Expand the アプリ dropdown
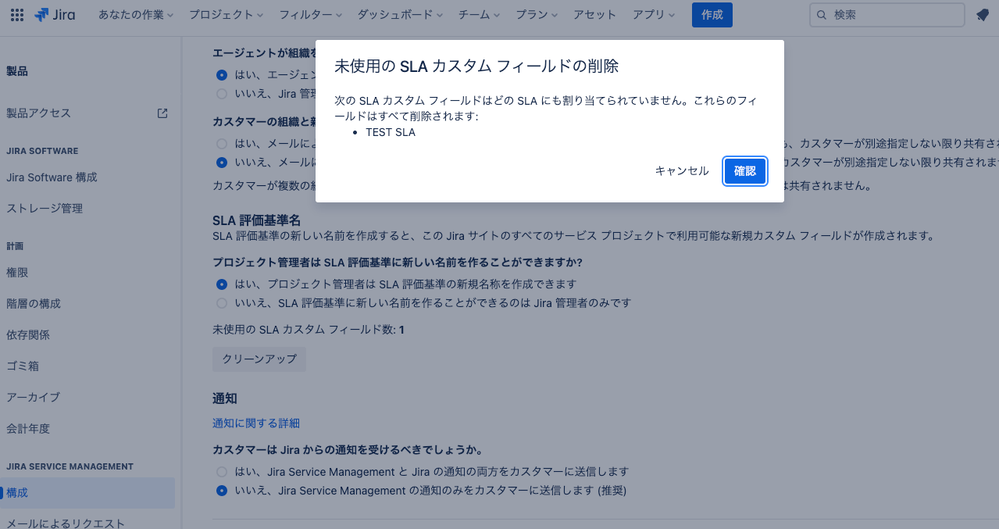 tap(654, 15)
